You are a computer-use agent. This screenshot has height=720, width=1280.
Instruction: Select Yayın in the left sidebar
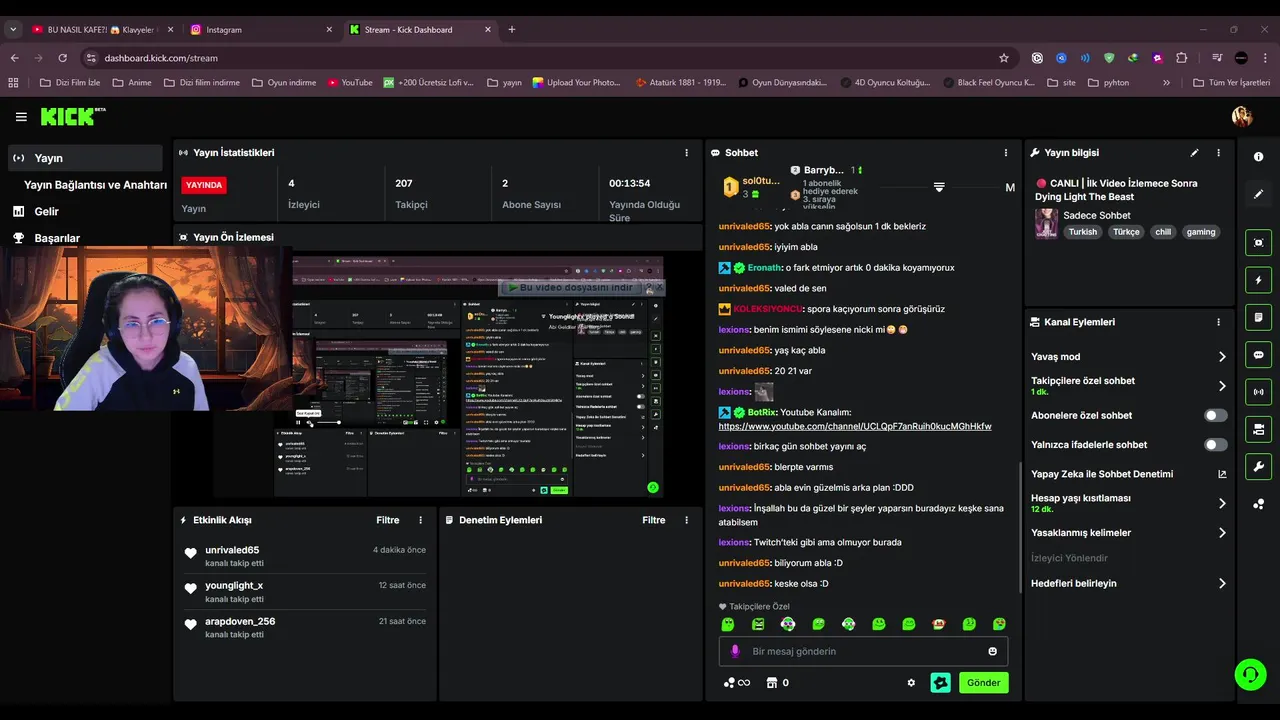pos(84,158)
